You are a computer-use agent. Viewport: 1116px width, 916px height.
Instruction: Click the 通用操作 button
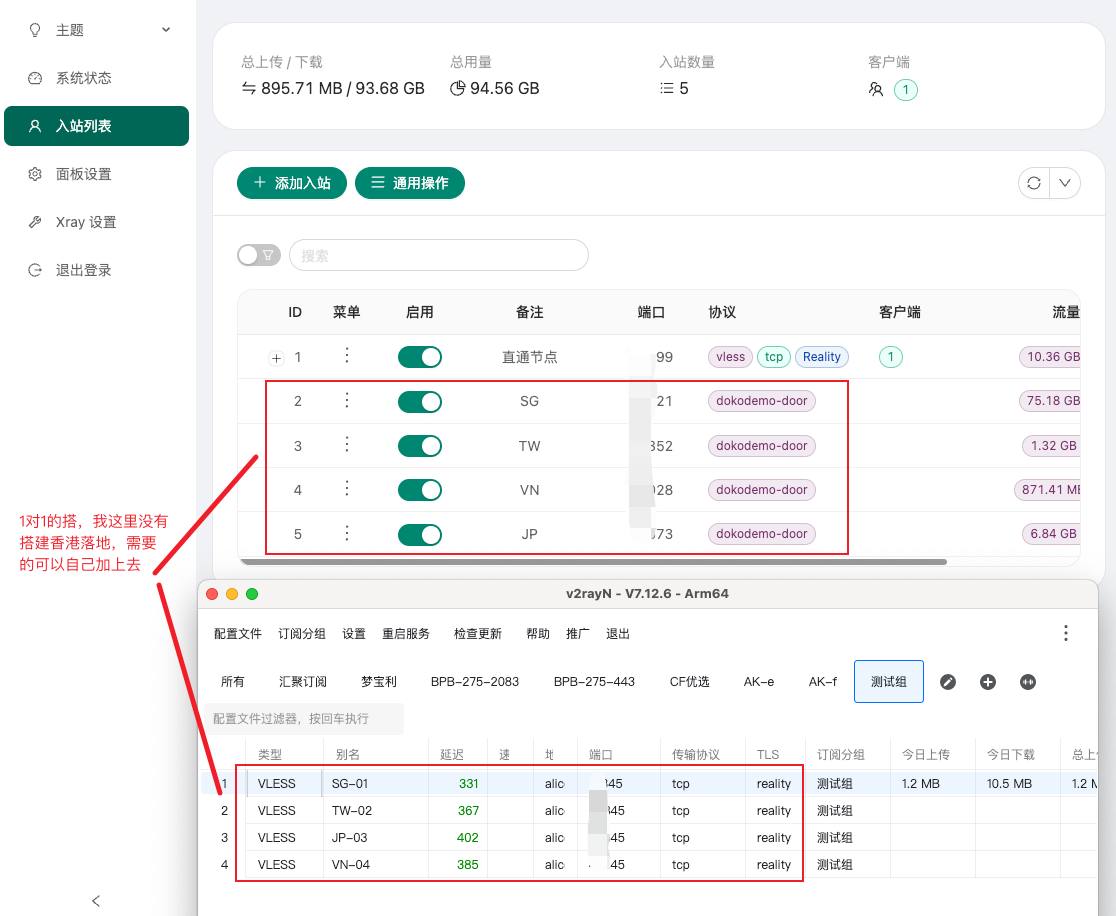point(409,183)
